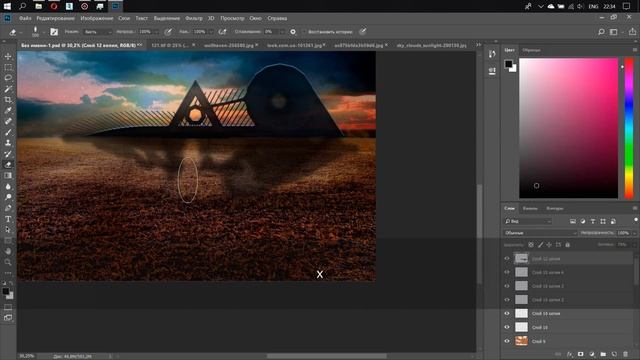This screenshot has width=640, height=360.
Task: Select the Pen tool
Action: (x=8, y=208)
